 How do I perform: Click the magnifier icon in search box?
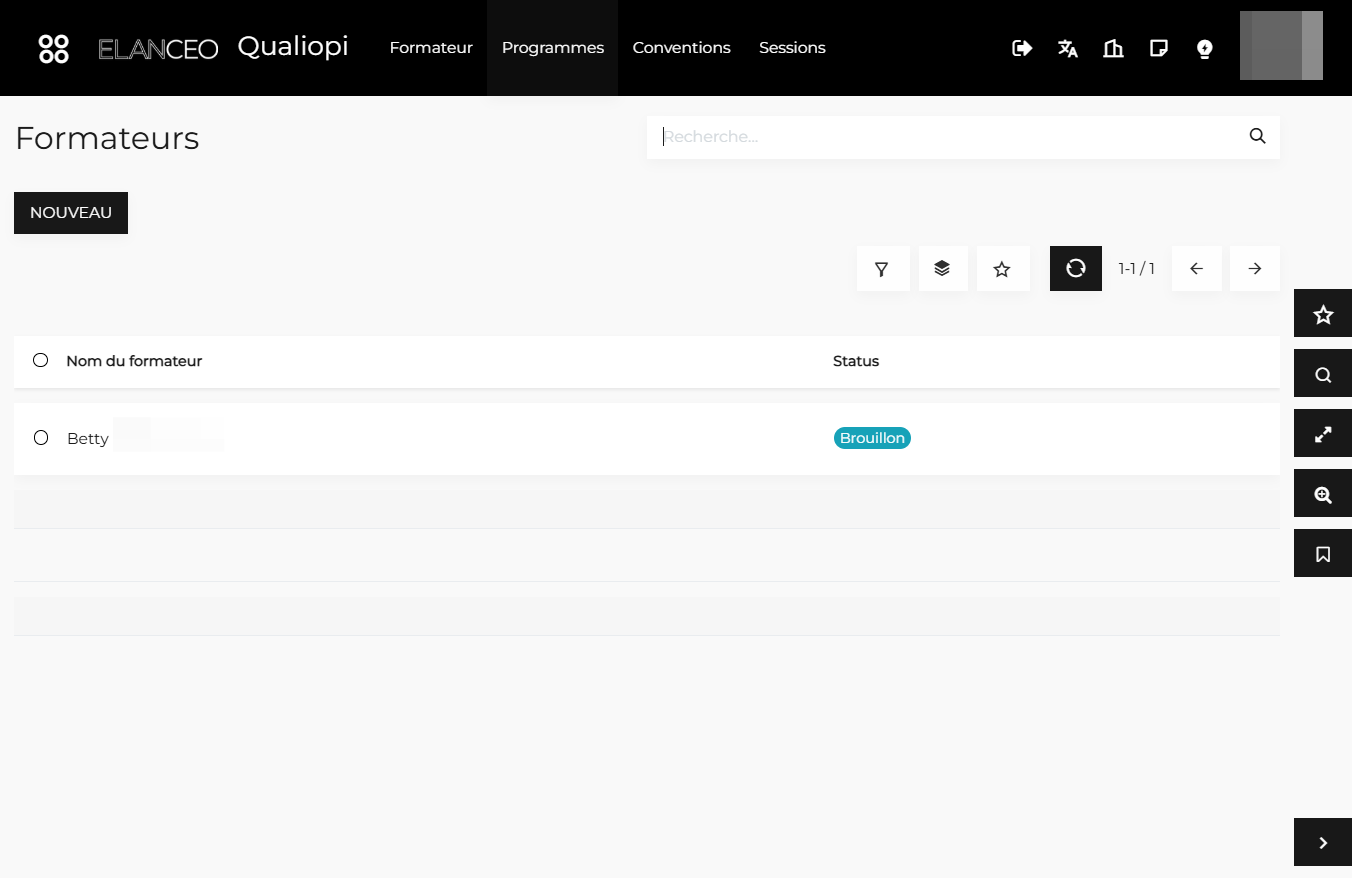tap(1258, 136)
